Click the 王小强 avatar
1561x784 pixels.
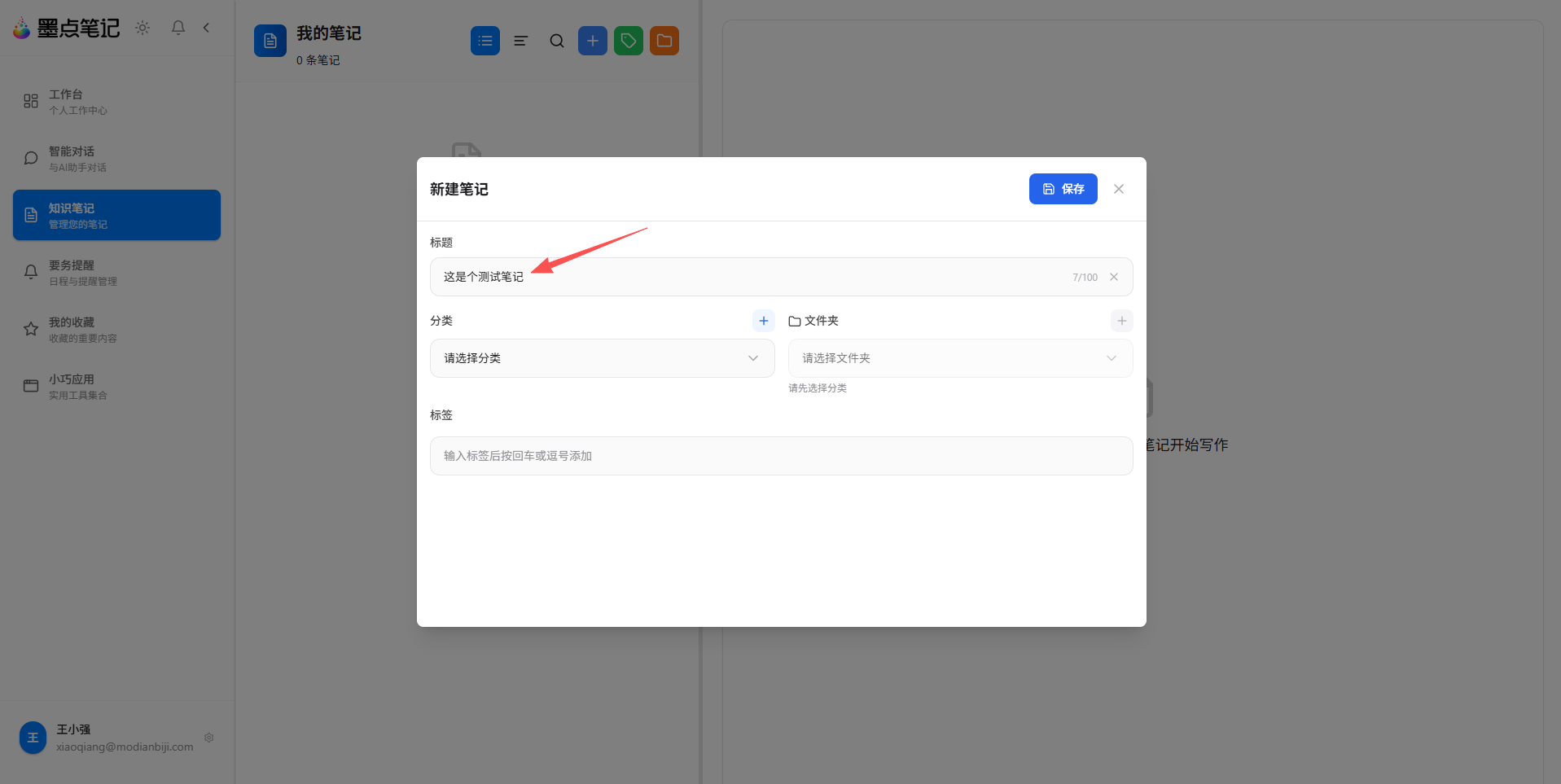33,738
